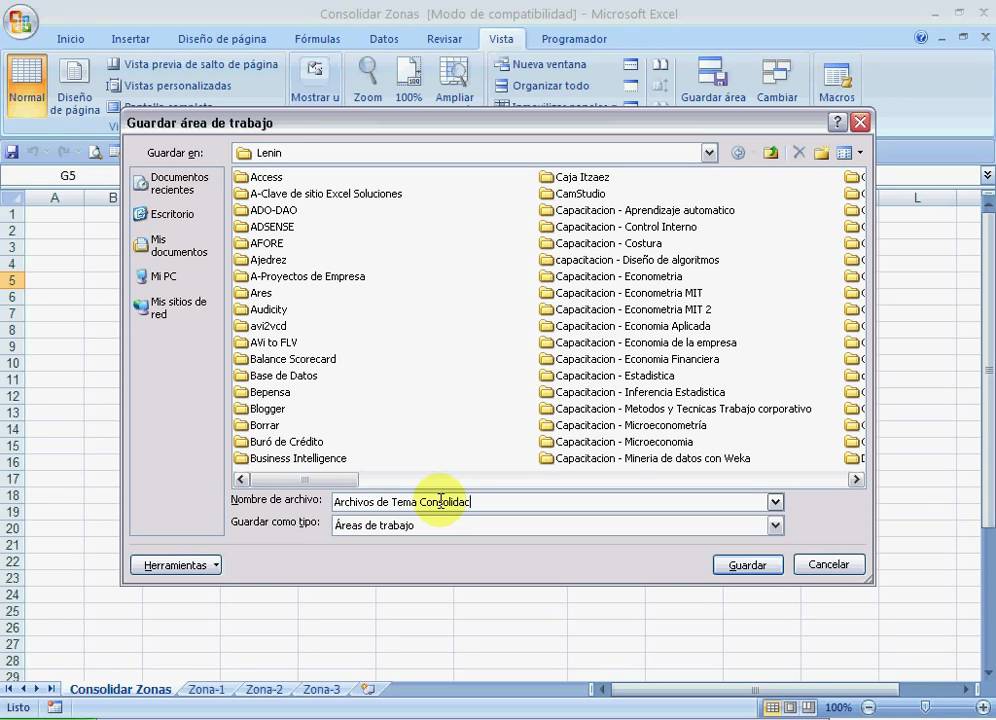The image size is (996, 720).
Task: Click worksheet horizontal scrollbar thumb
Action: [755, 689]
